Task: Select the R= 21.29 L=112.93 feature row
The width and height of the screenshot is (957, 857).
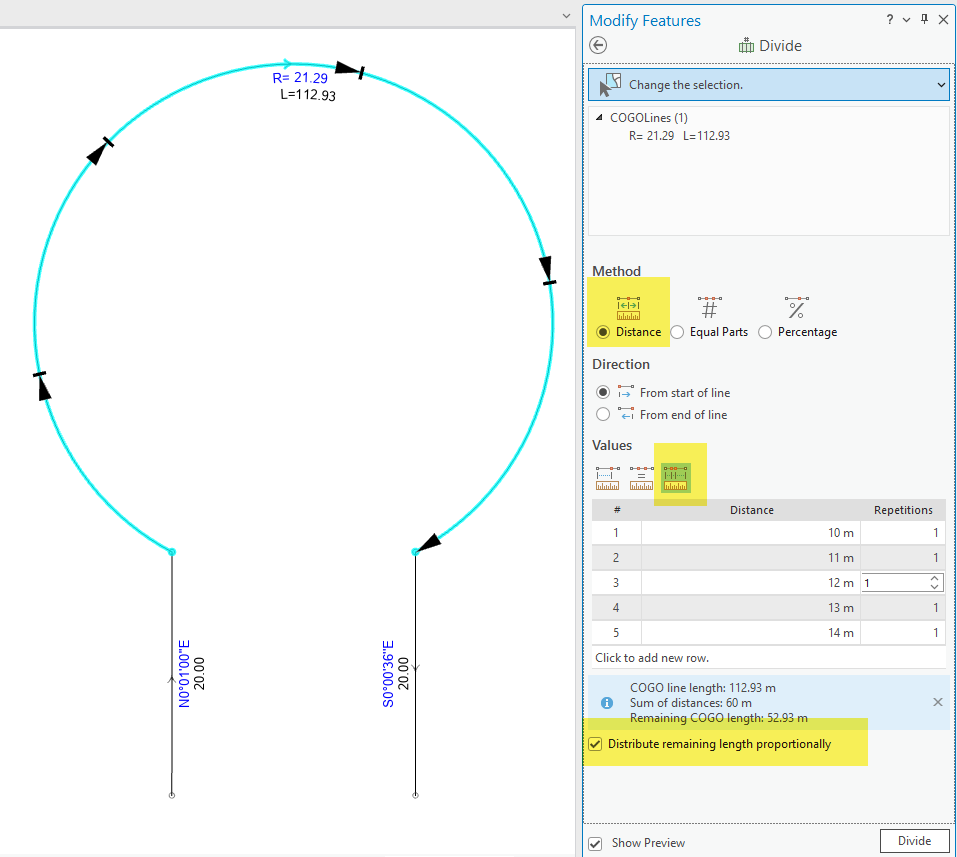Action: click(x=679, y=136)
